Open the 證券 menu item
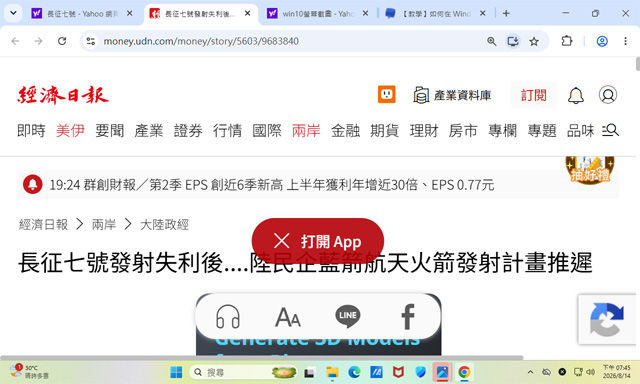 point(188,131)
